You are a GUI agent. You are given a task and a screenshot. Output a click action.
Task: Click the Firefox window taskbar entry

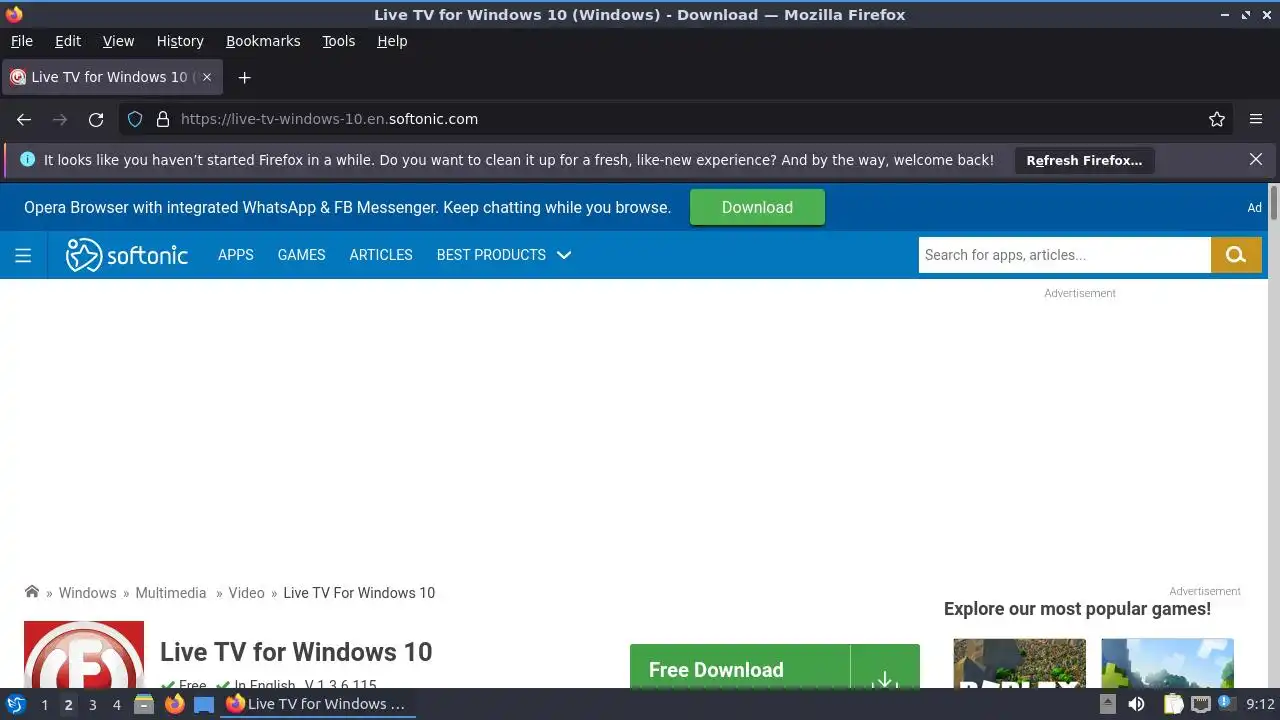point(316,704)
